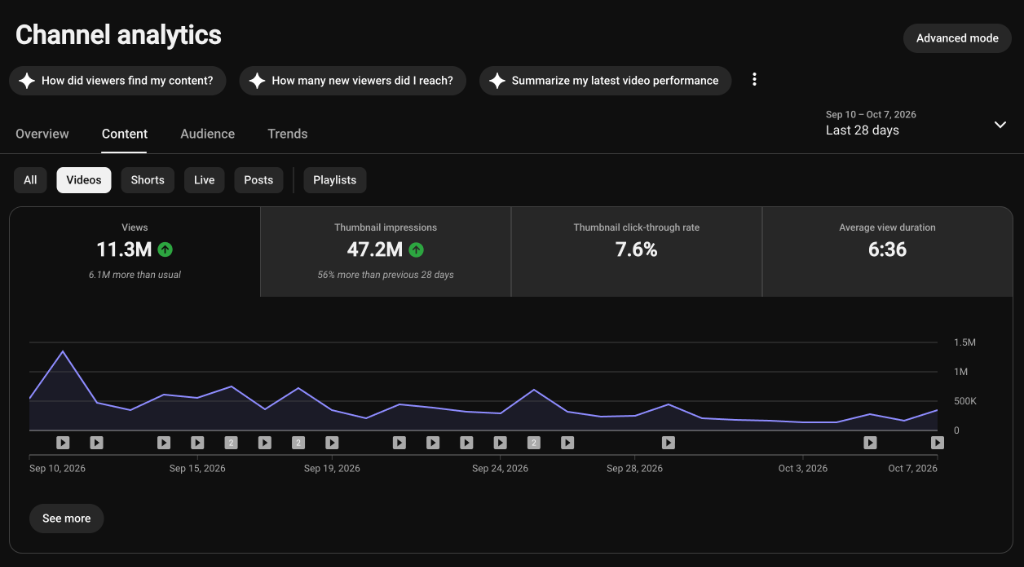Select the Posts filter chip
The height and width of the screenshot is (567, 1024).
pyautogui.click(x=259, y=180)
